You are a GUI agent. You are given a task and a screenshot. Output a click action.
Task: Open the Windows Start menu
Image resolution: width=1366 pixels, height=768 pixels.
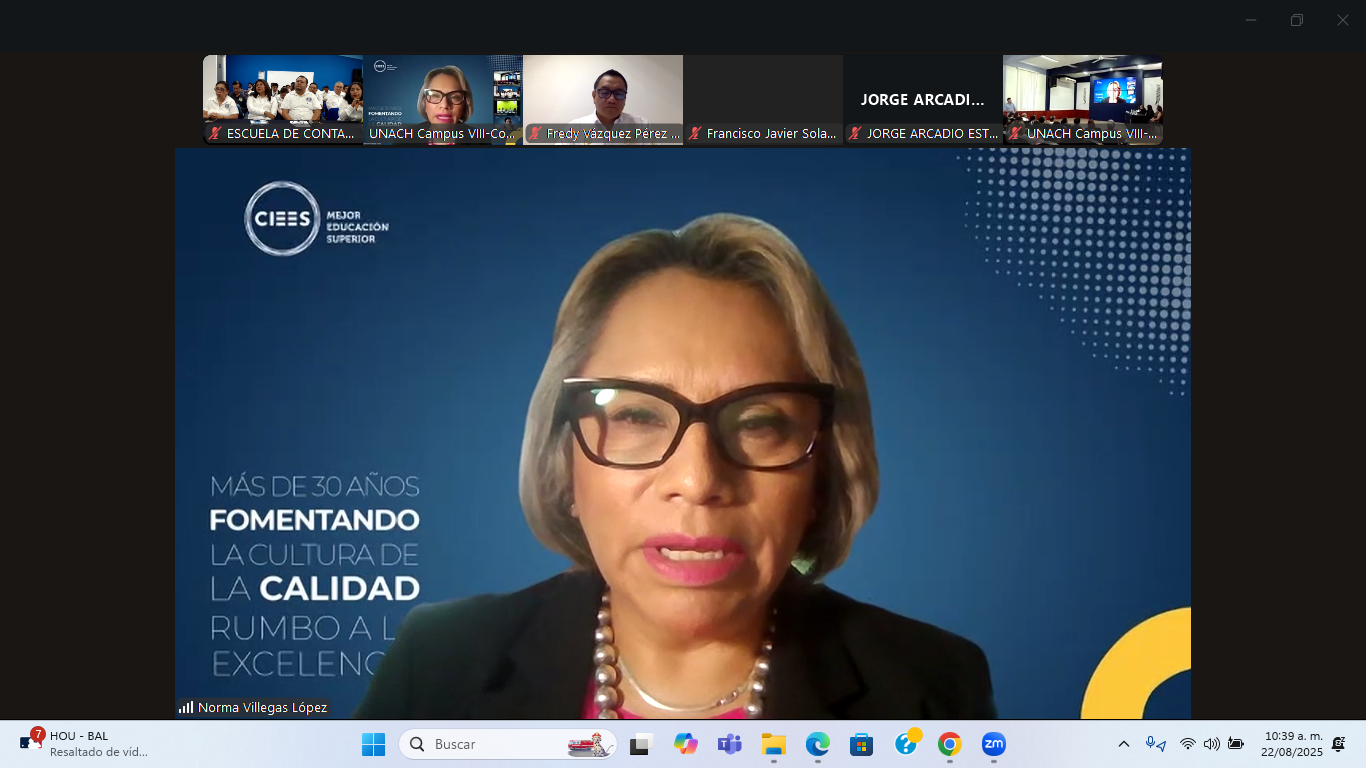tap(373, 744)
